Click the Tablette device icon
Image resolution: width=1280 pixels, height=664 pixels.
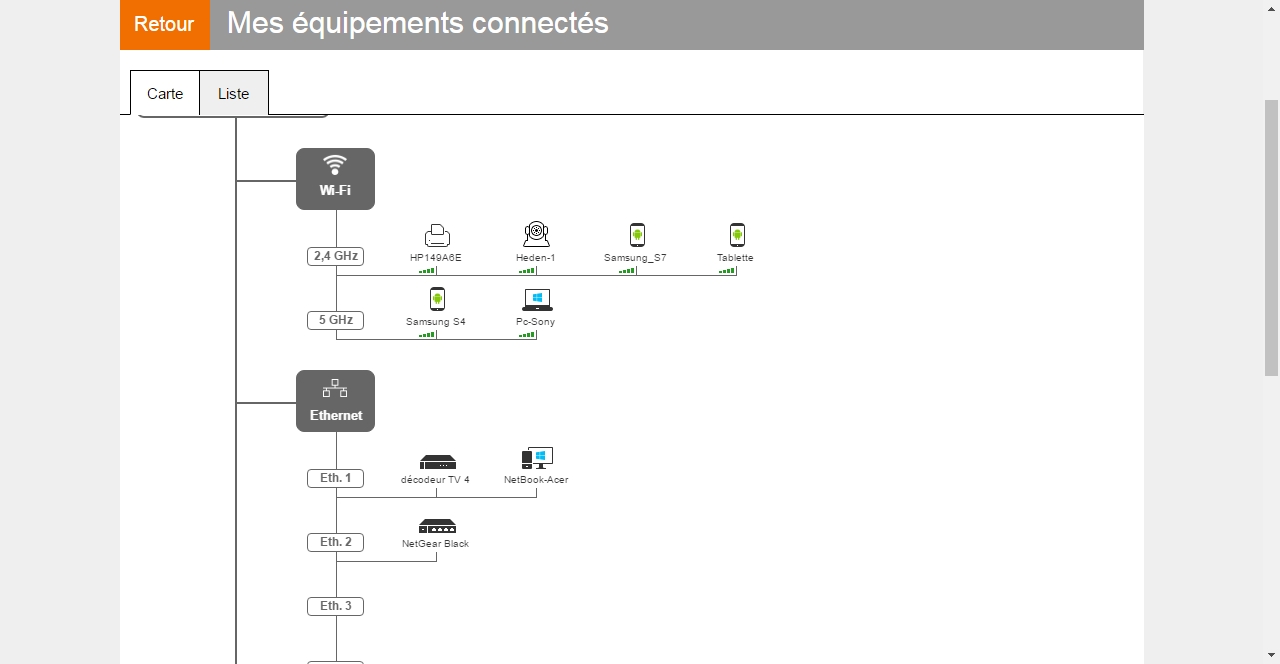click(x=736, y=235)
